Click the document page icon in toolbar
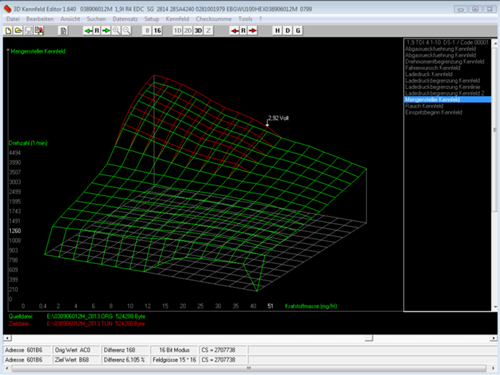 (63, 31)
